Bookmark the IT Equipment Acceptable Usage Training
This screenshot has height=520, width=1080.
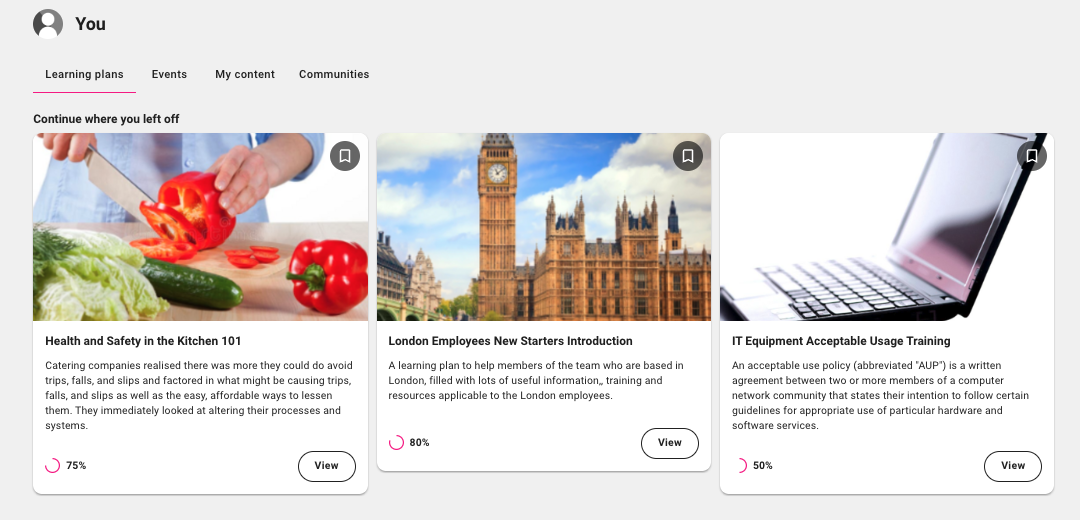1032,156
